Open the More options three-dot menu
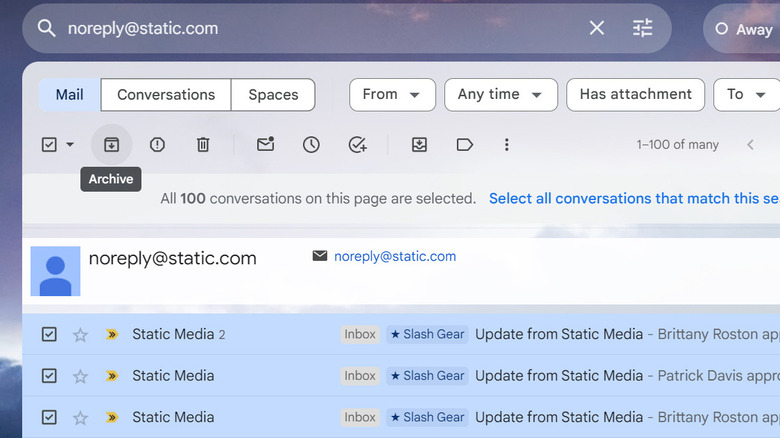 tap(507, 145)
